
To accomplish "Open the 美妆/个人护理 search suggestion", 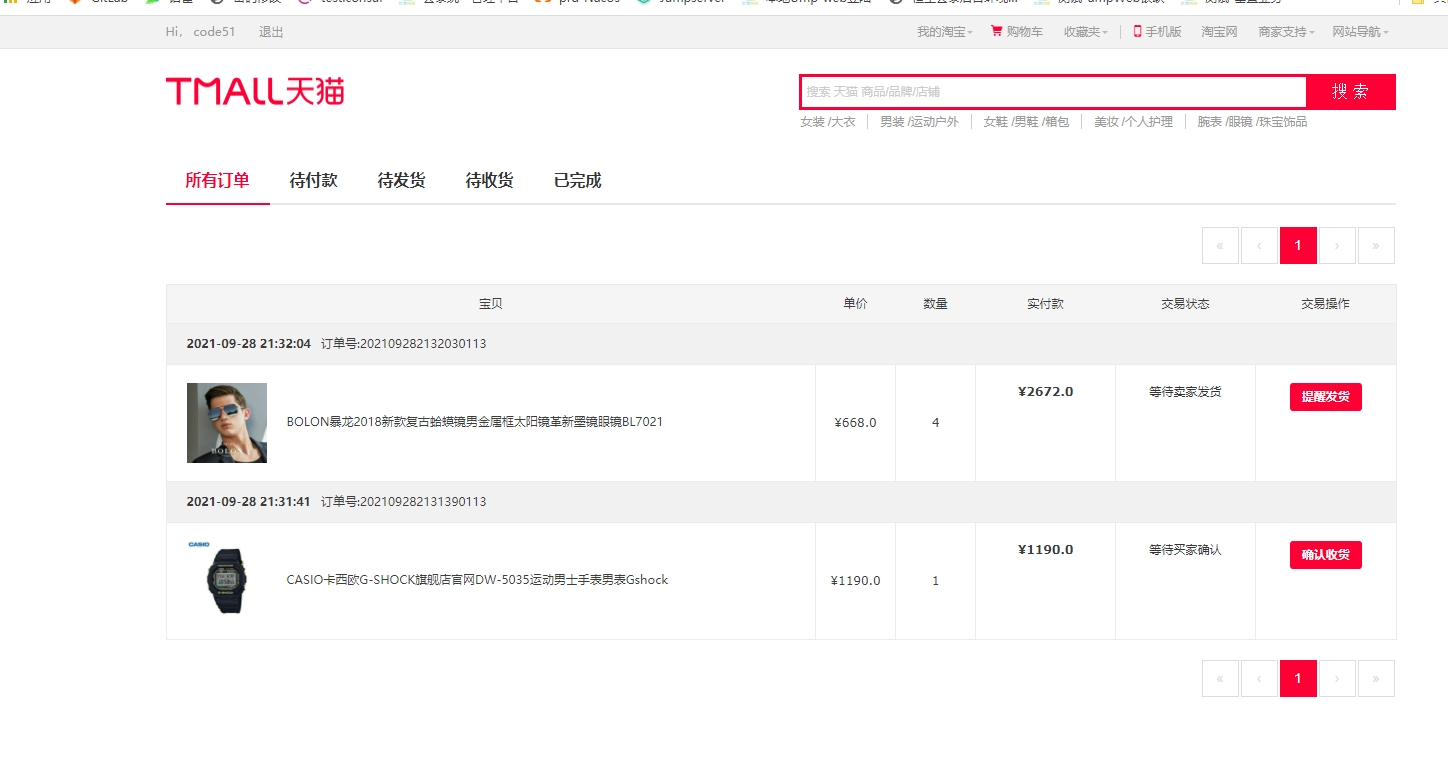I will pyautogui.click(x=1133, y=122).
